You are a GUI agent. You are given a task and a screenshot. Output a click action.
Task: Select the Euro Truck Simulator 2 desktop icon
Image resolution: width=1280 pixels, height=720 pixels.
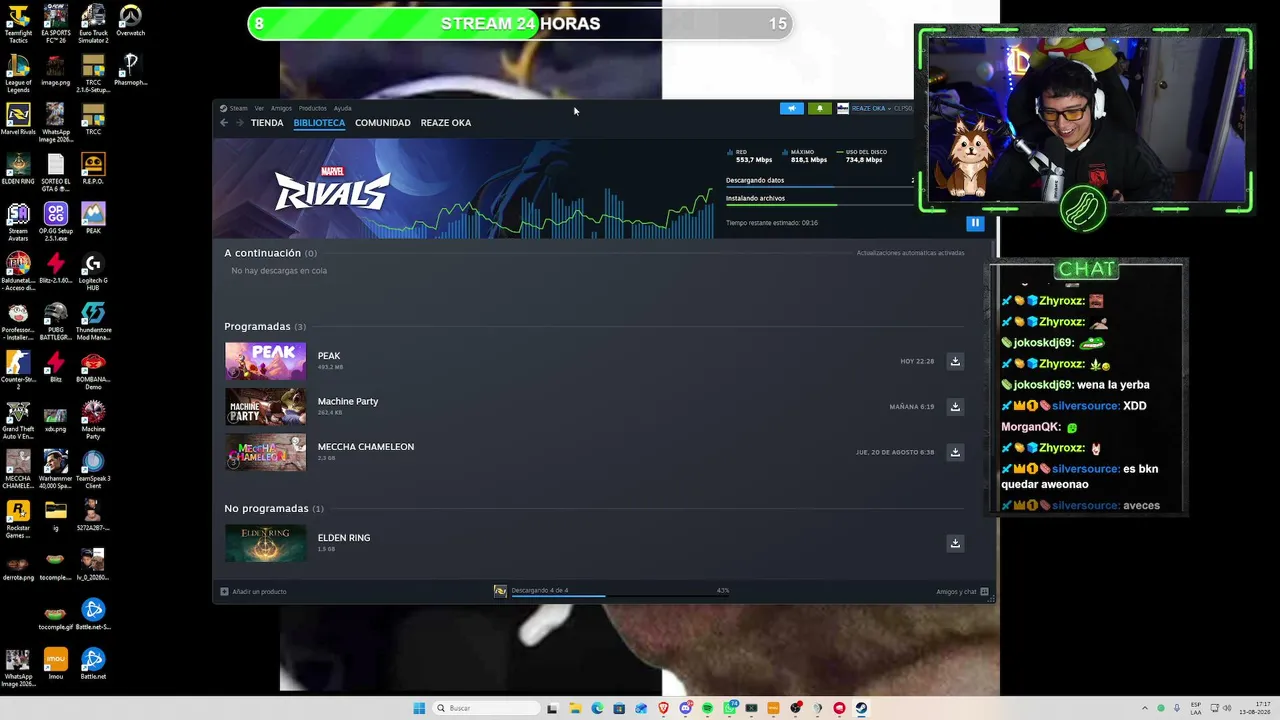pos(93,23)
